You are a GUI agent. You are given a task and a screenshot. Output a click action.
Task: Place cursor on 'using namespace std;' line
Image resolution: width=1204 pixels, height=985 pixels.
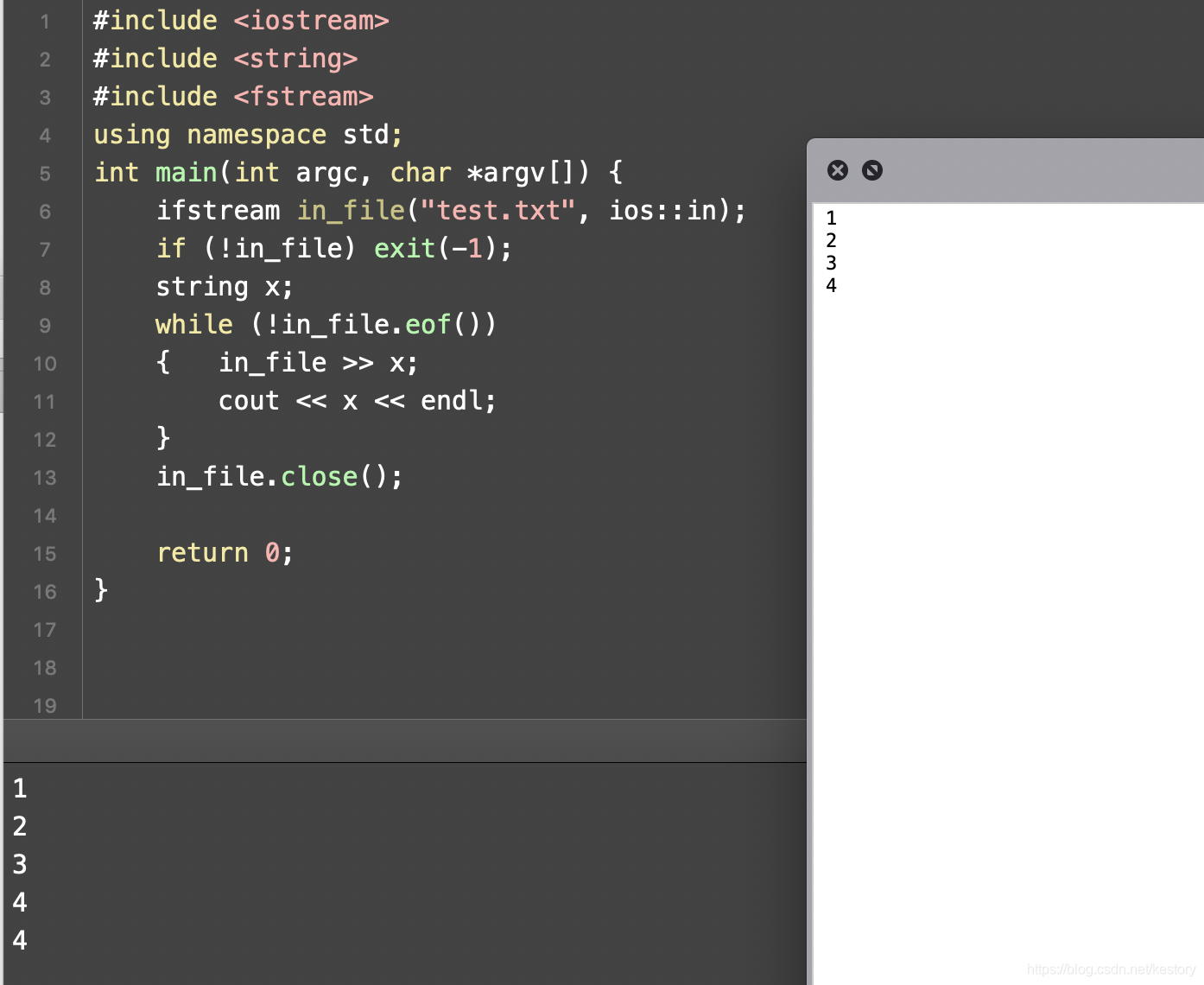(x=248, y=135)
